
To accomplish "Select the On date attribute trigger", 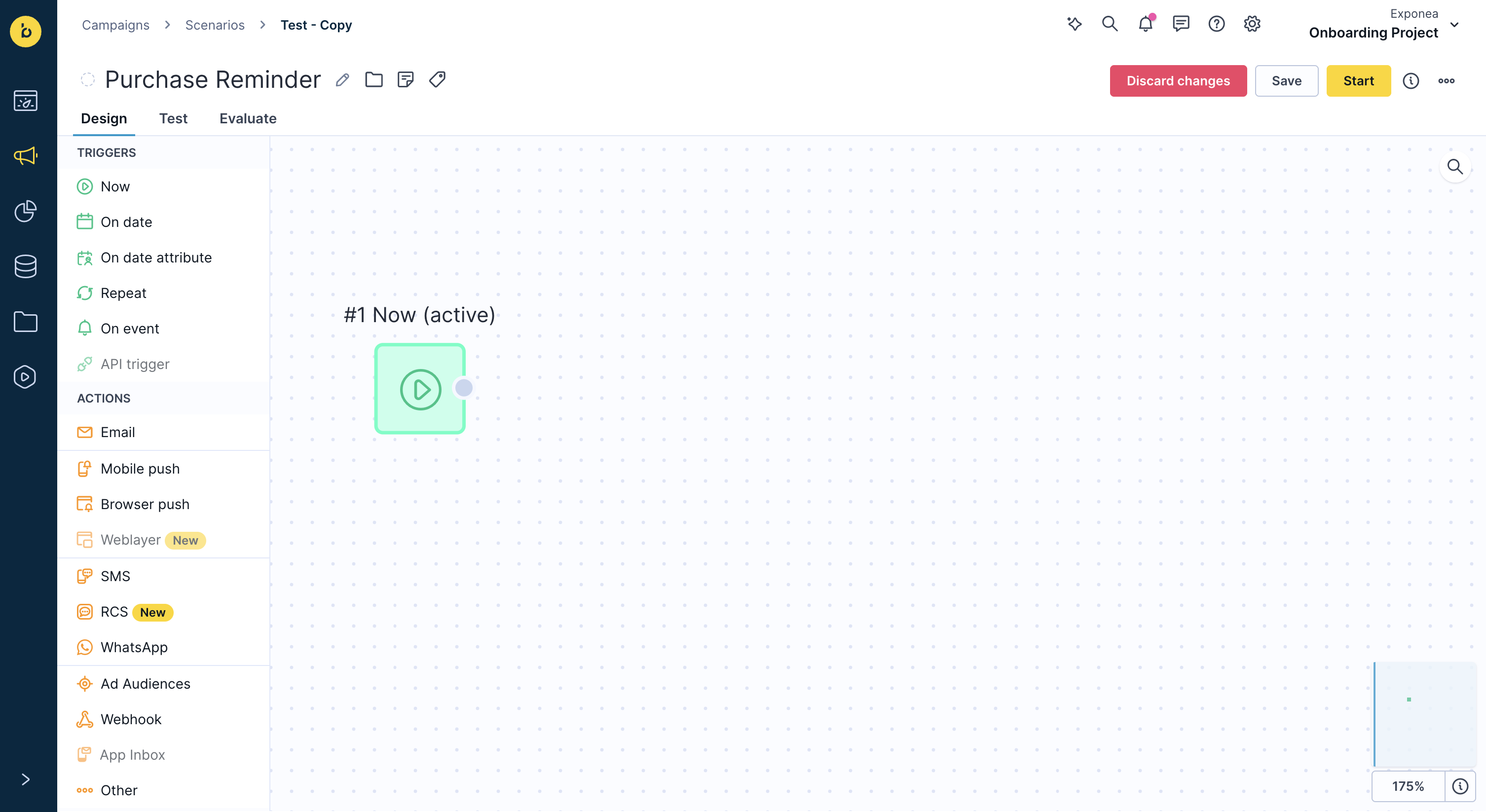I will (164, 258).
